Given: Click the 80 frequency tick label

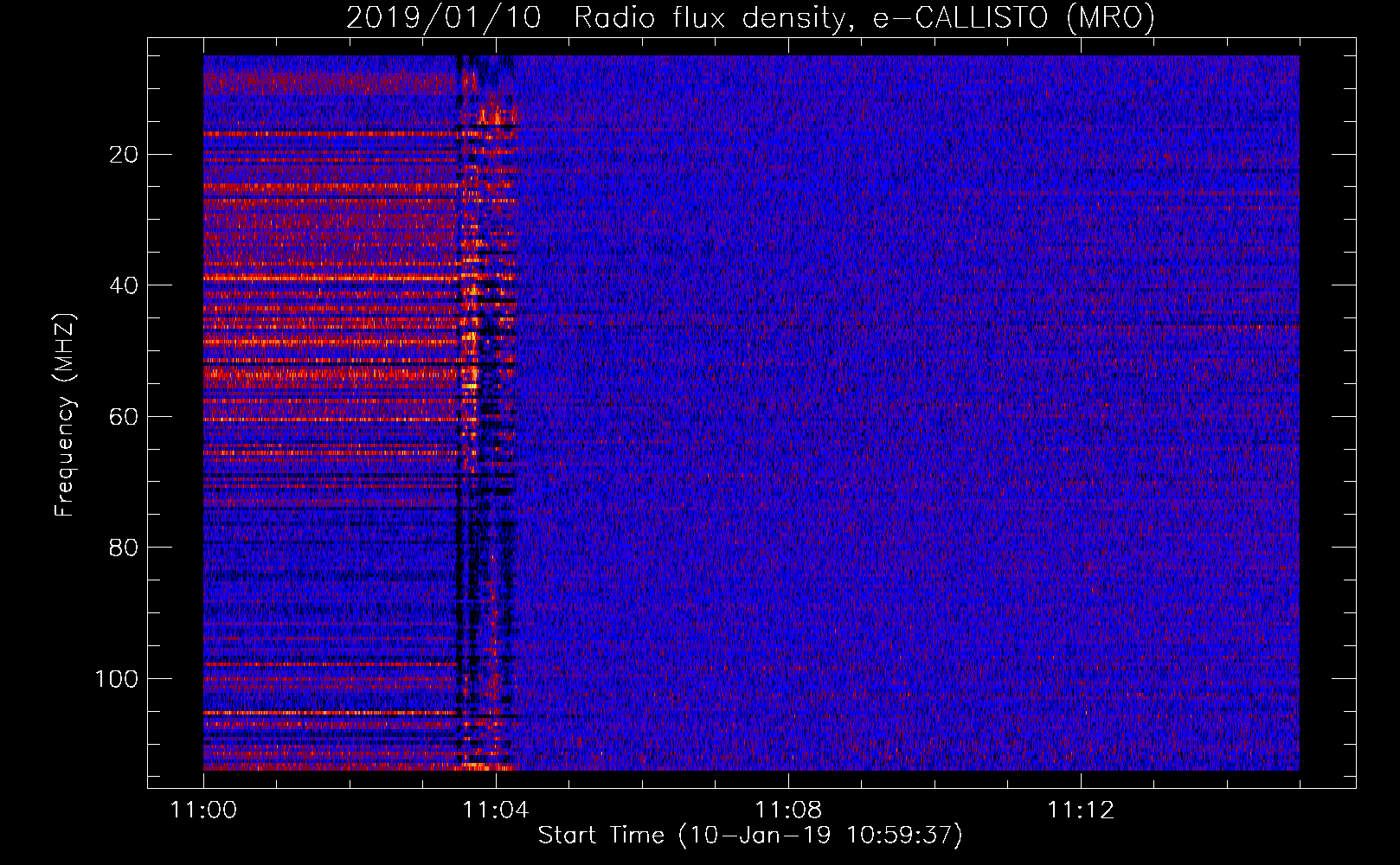Looking at the screenshot, I should [125, 548].
